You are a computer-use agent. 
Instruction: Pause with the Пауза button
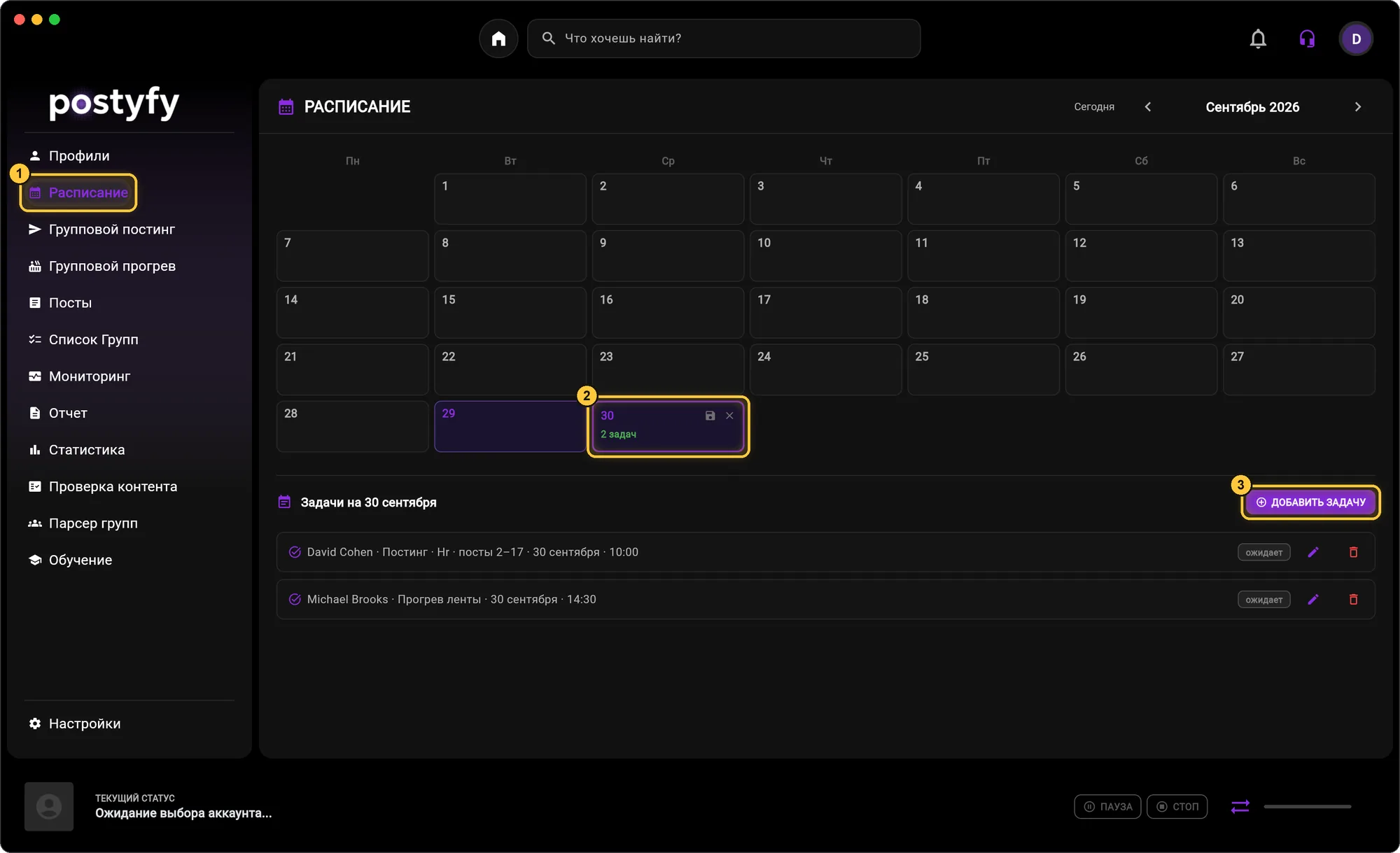[1107, 806]
